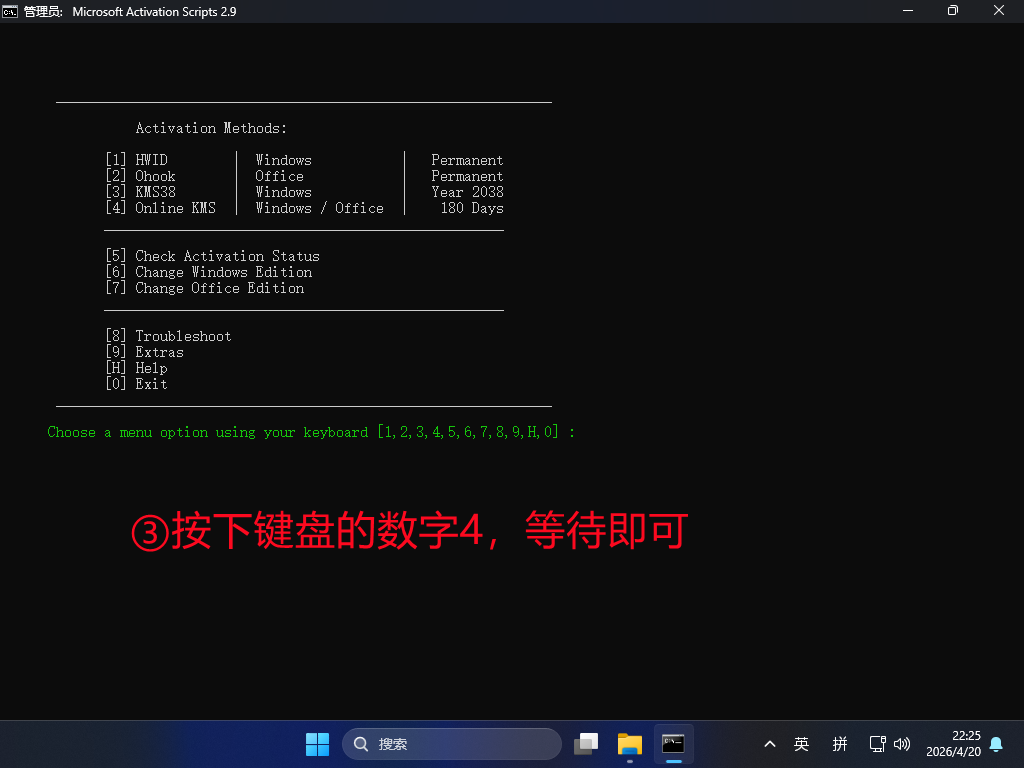This screenshot has width=1024, height=768.
Task: Restore down the console window
Action: [x=952, y=11]
